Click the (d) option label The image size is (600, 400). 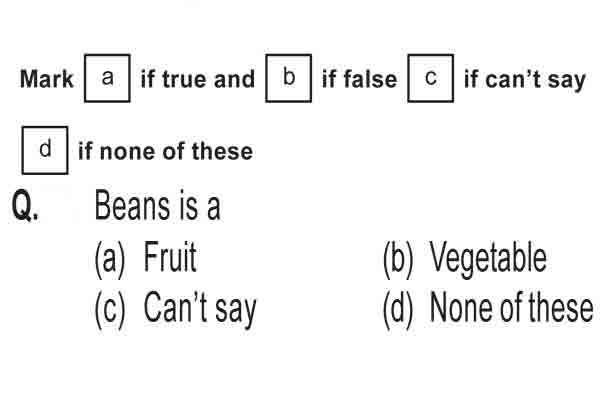[x=398, y=309]
